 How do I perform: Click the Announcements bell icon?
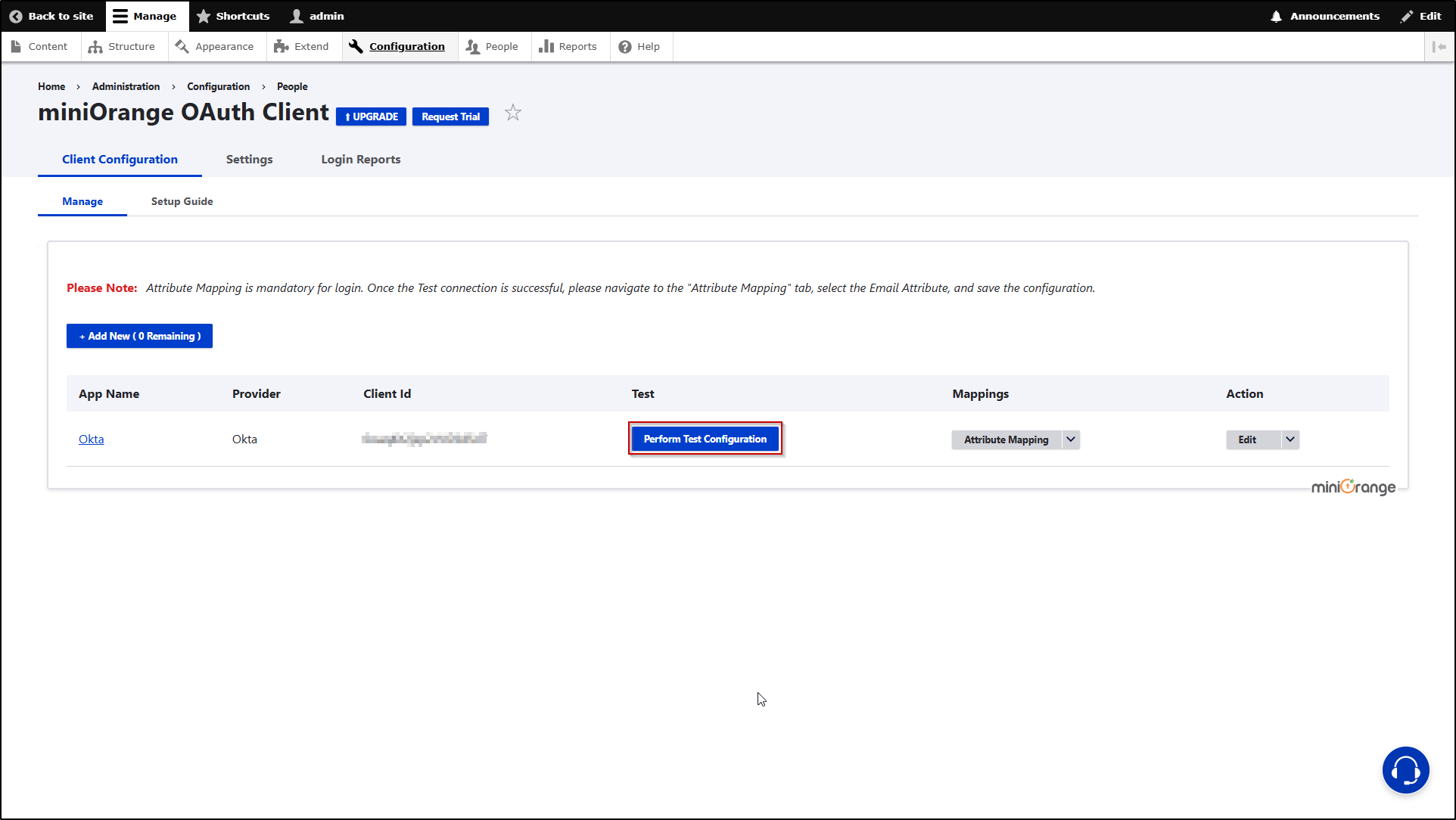coord(1277,16)
